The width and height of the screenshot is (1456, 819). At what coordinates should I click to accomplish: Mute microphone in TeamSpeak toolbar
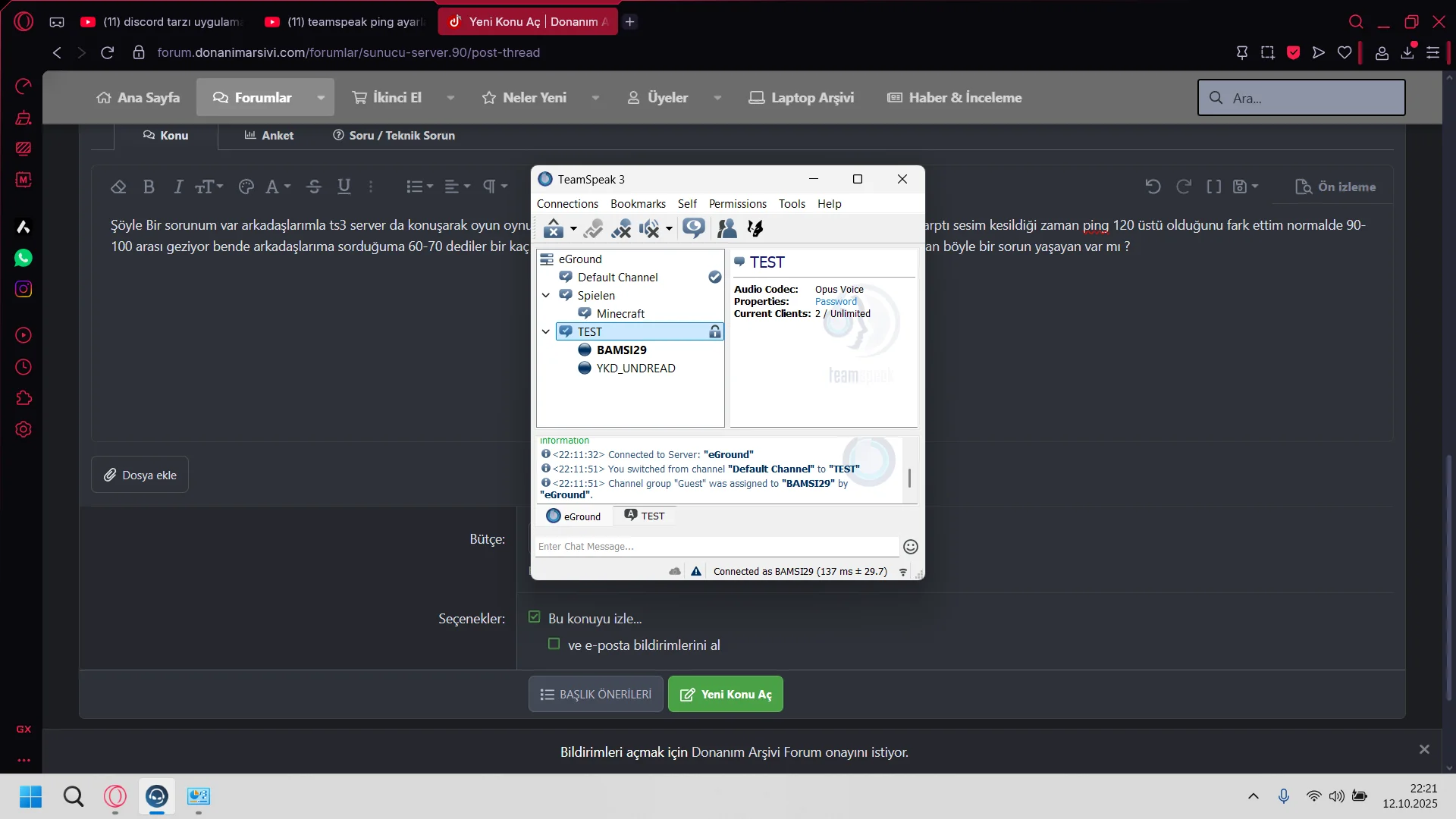(621, 228)
